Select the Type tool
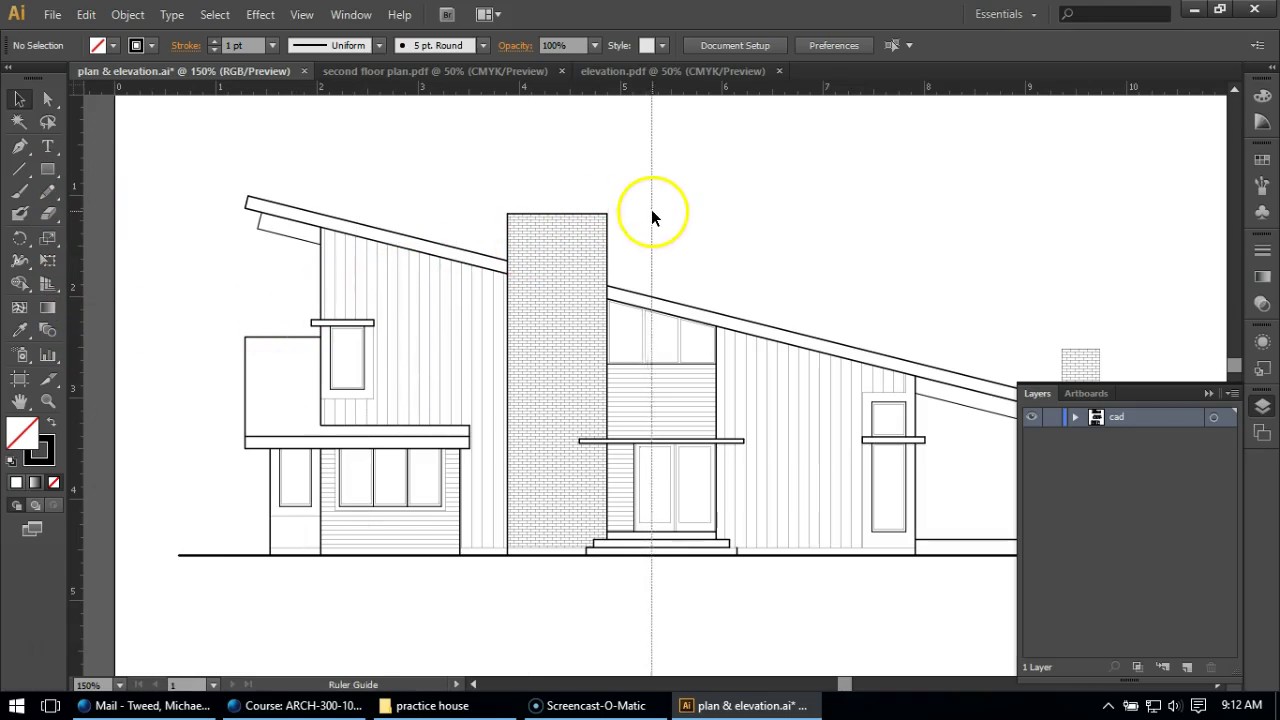Screen dimensions: 1280x720 point(48,146)
